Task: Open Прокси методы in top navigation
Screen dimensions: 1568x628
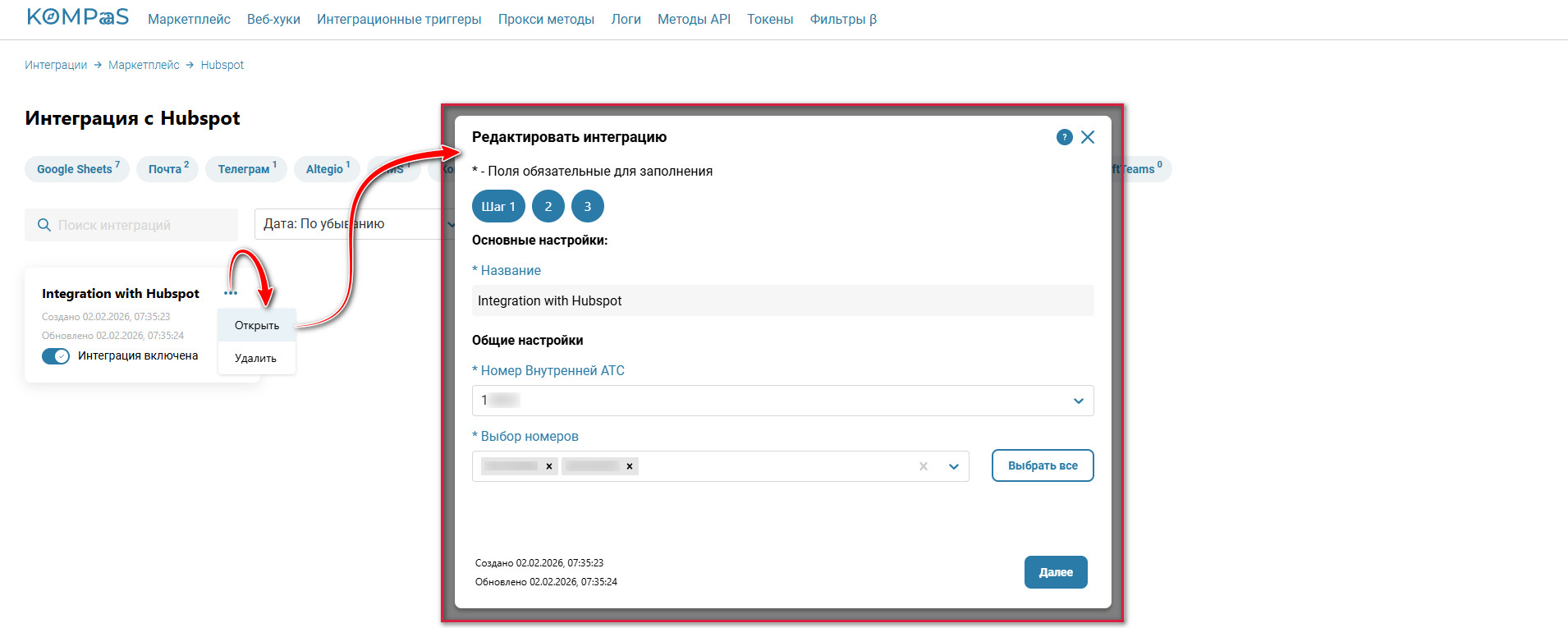Action: pyautogui.click(x=546, y=19)
